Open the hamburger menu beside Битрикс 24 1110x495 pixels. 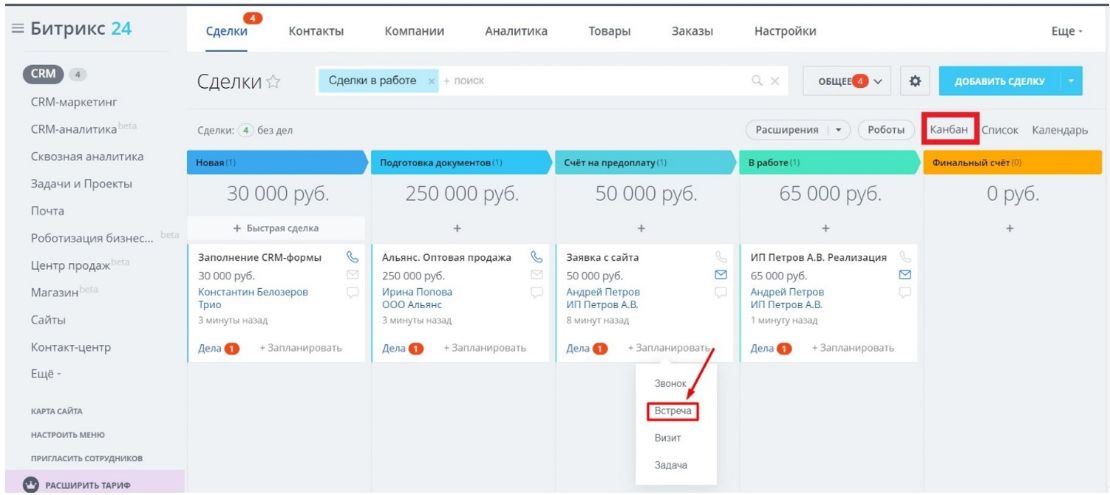18,29
